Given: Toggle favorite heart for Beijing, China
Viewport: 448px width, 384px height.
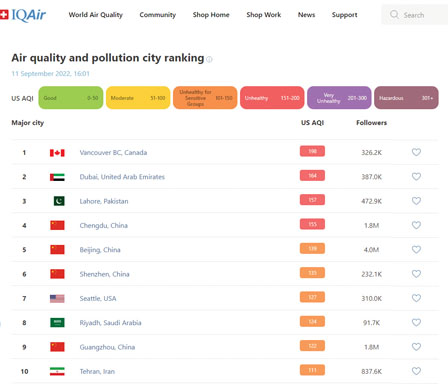Looking at the screenshot, I should [416, 250].
